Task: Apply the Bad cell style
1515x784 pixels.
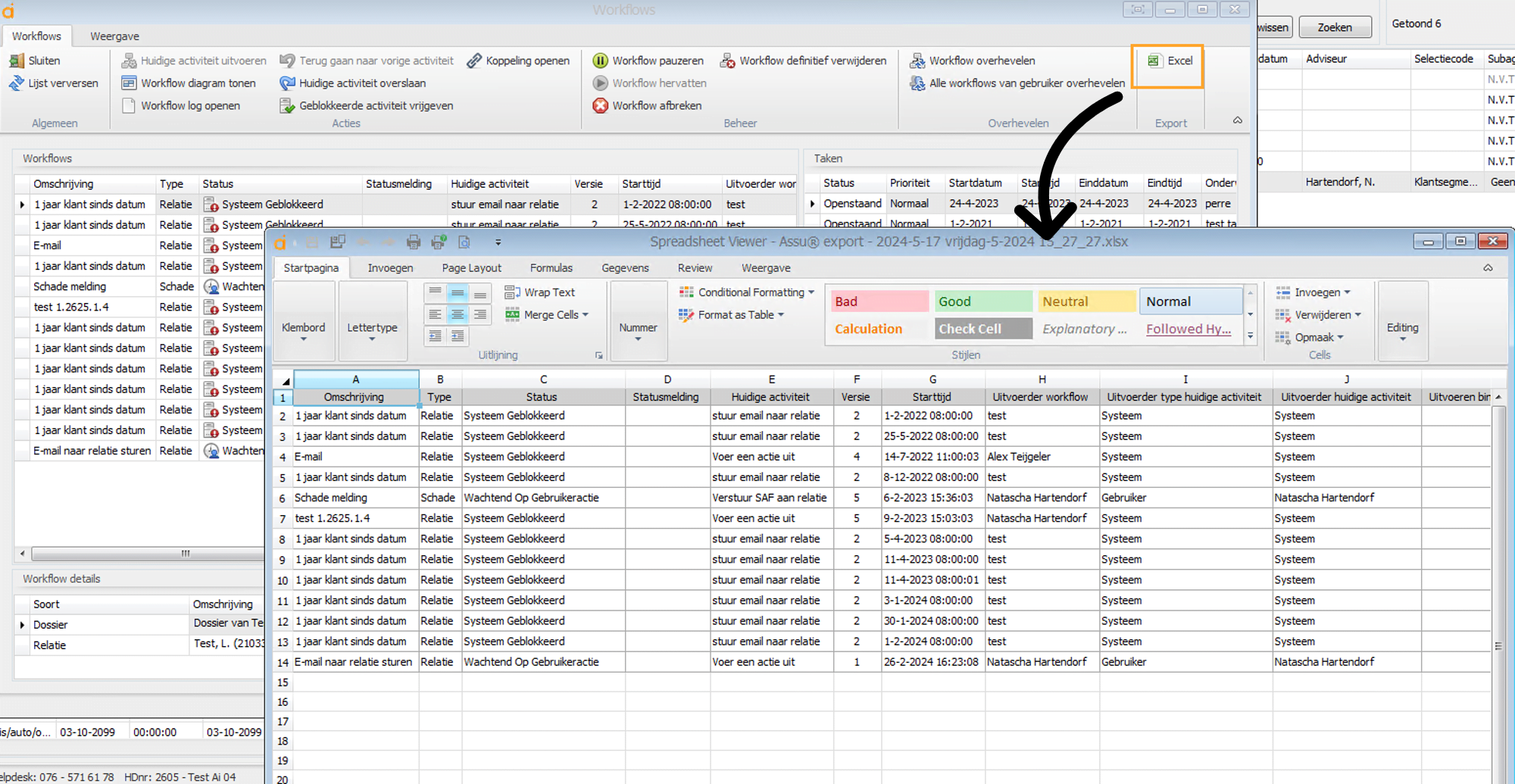Action: pos(879,301)
